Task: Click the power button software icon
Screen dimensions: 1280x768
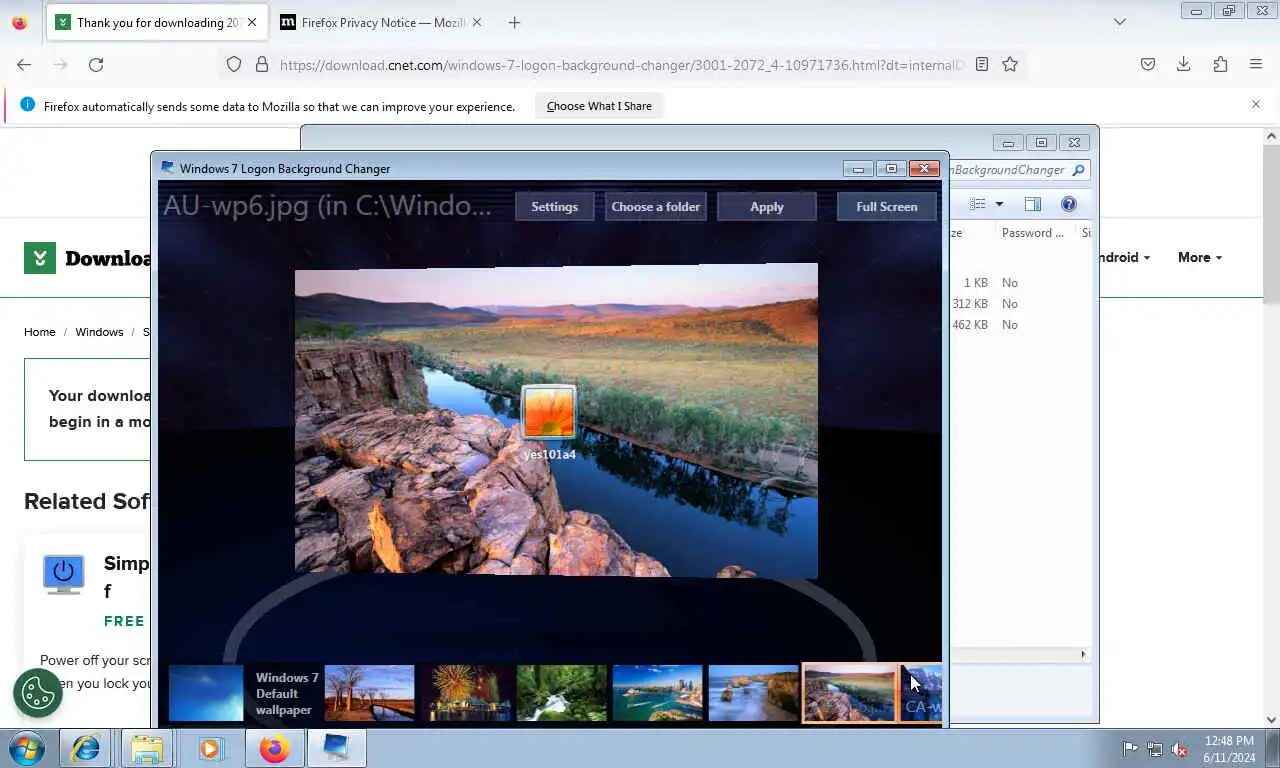Action: (x=64, y=576)
